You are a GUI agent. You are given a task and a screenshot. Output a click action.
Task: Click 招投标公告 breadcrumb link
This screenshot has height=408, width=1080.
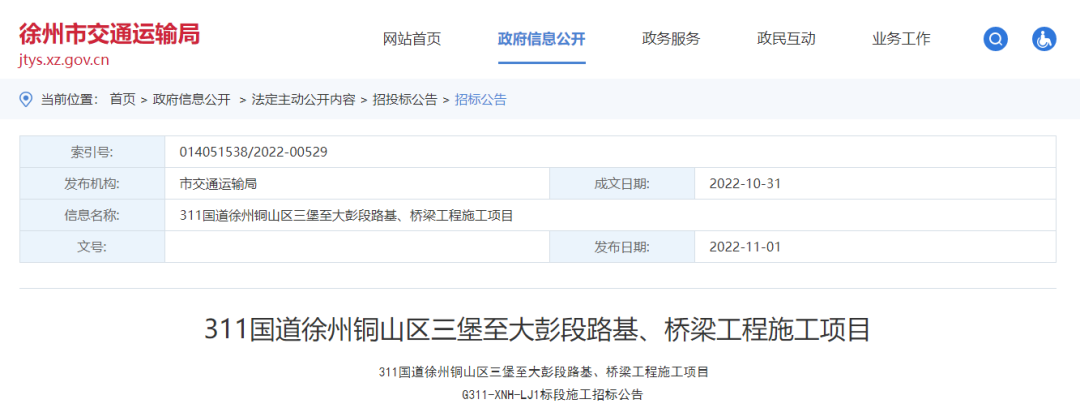[405, 99]
